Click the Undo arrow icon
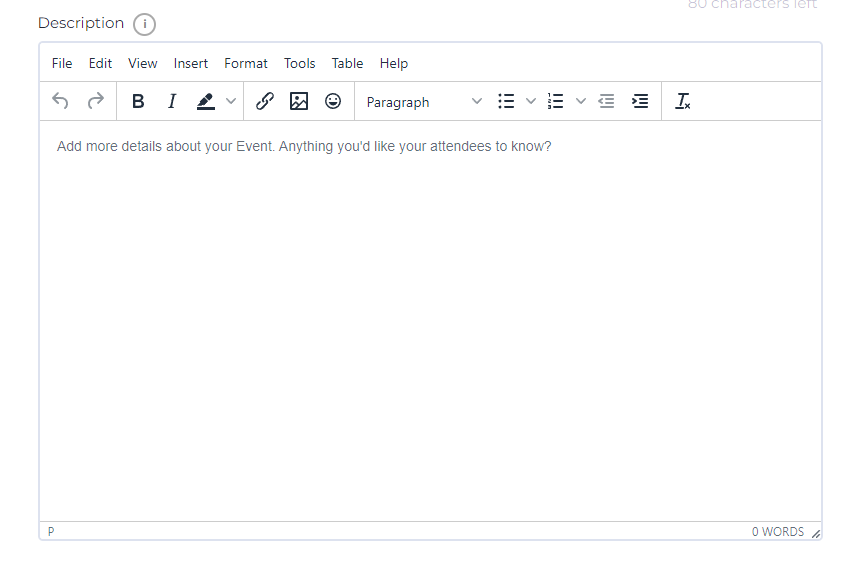 point(61,101)
